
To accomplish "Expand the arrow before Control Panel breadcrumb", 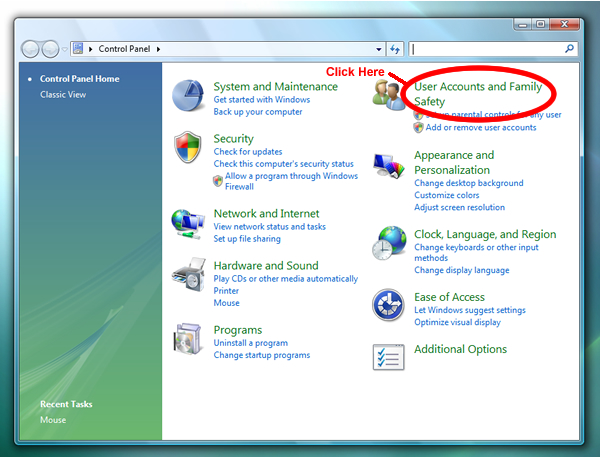I will tap(91, 49).
